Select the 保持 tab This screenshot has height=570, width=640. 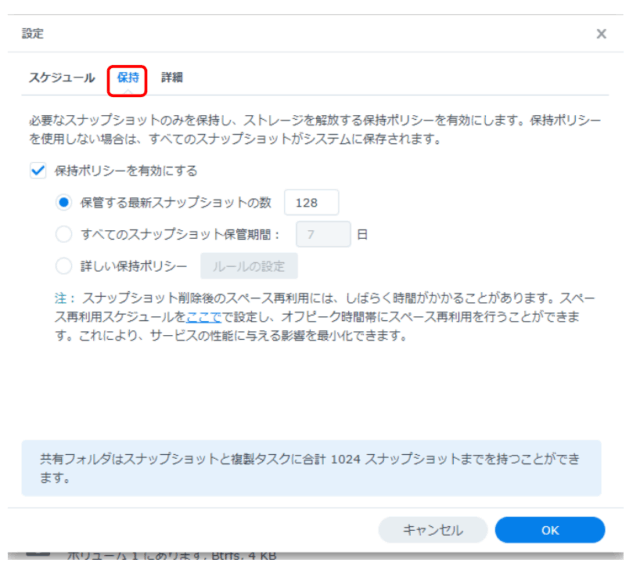coord(127,78)
